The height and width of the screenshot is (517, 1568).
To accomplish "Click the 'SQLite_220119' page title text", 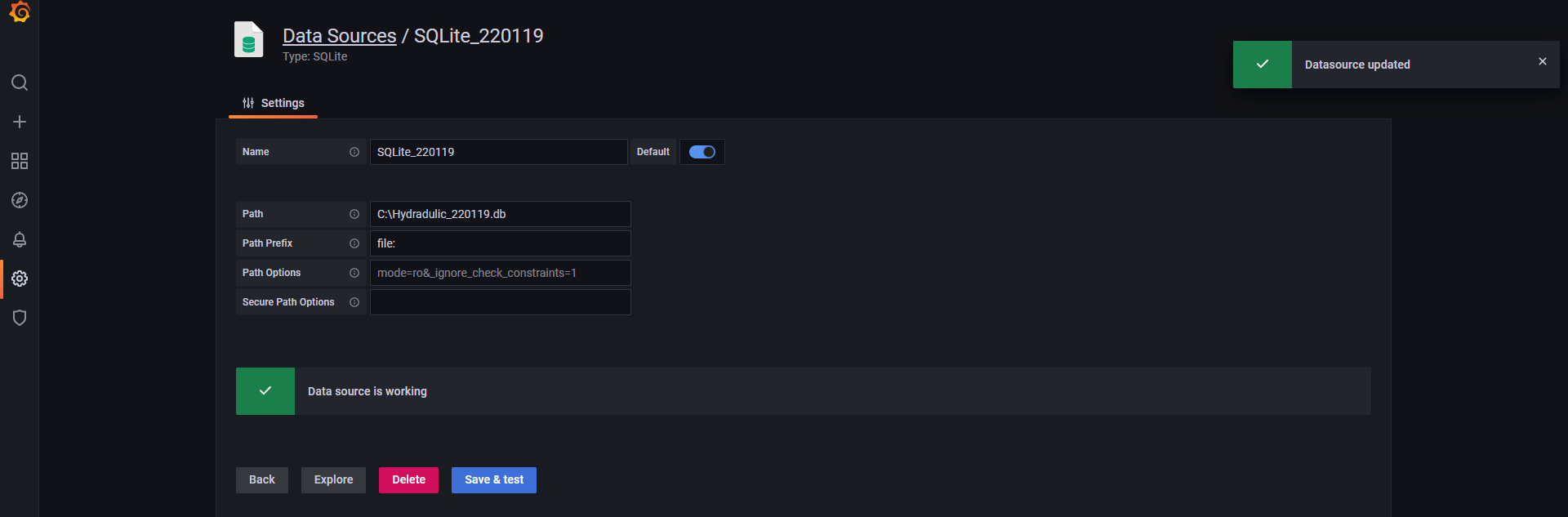I will [479, 36].
